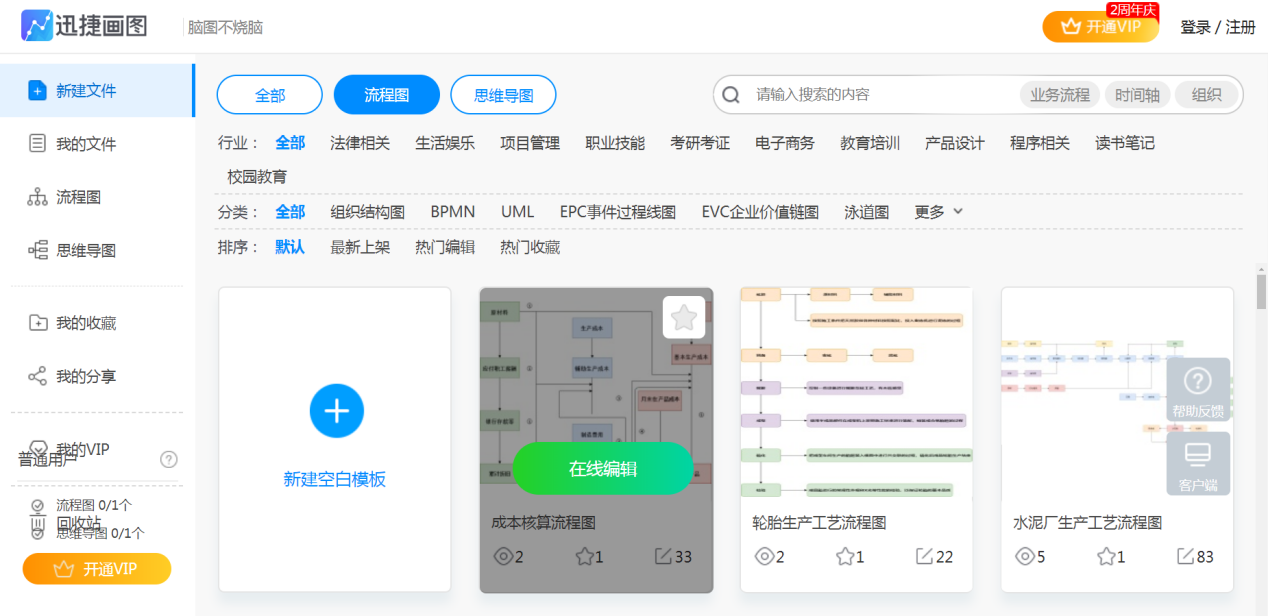Click the 迅捷画图 logo icon

(x=37, y=26)
